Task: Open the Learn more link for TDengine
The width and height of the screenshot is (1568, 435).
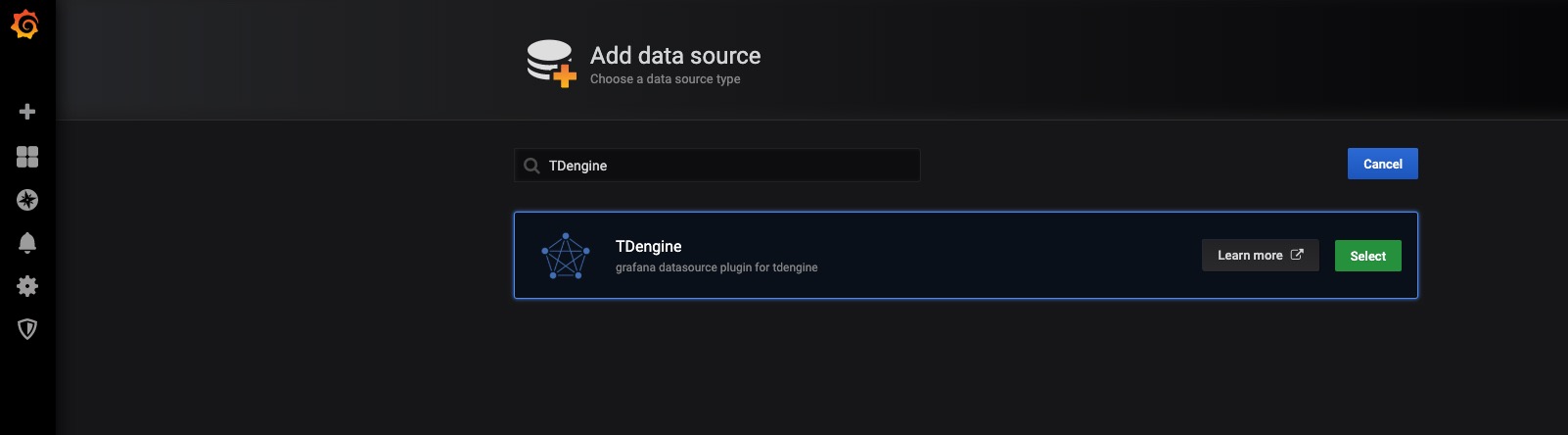Action: pos(1250,256)
